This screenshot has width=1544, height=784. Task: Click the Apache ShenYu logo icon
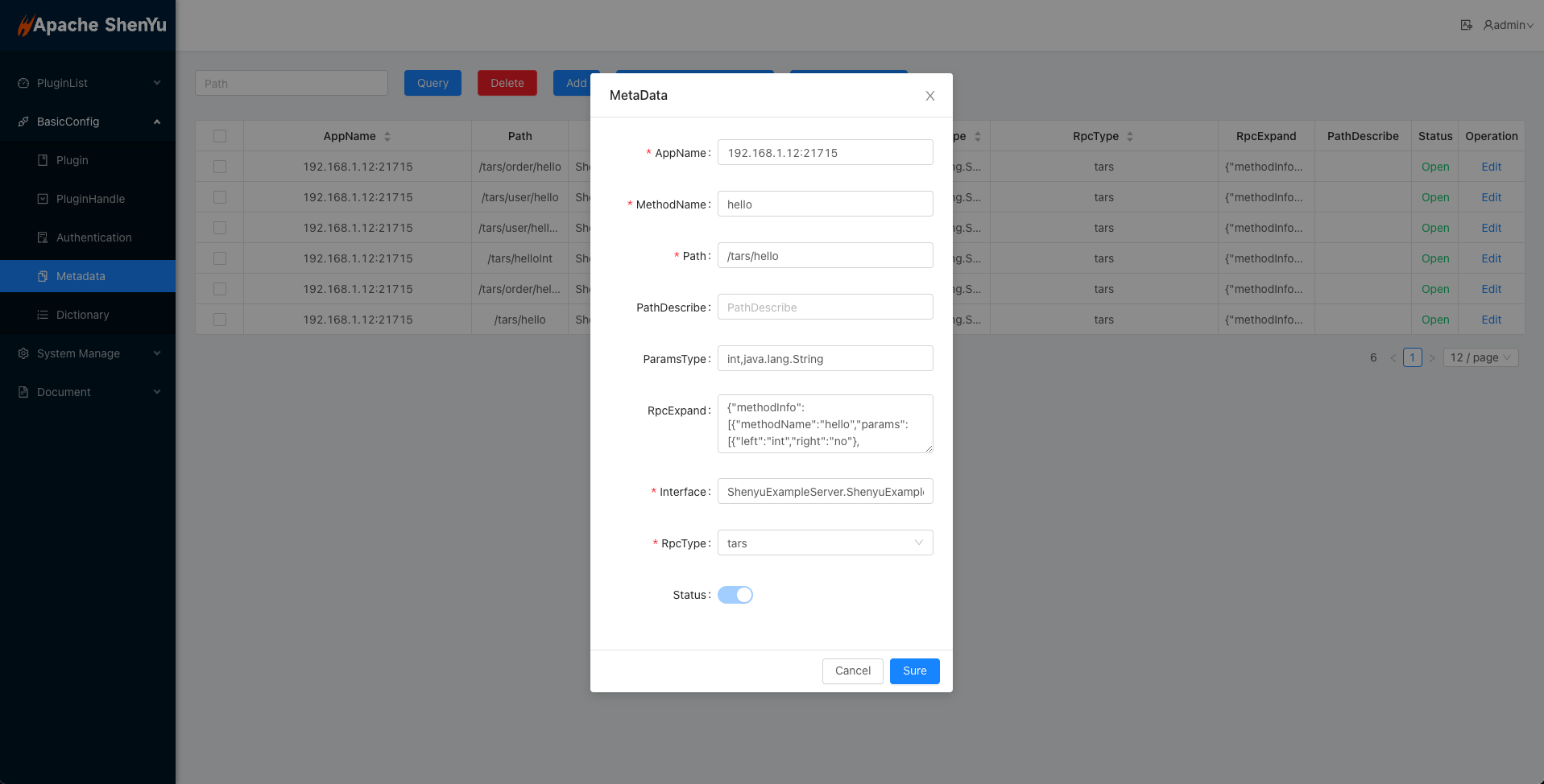click(x=25, y=26)
